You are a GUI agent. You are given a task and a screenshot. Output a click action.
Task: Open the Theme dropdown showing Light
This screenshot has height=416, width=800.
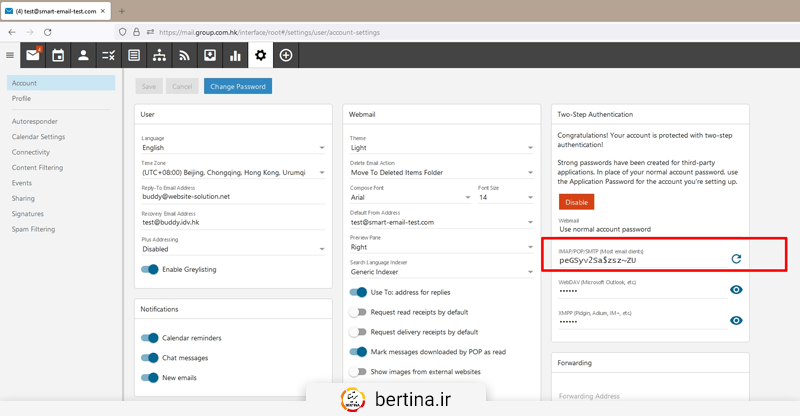coord(442,148)
